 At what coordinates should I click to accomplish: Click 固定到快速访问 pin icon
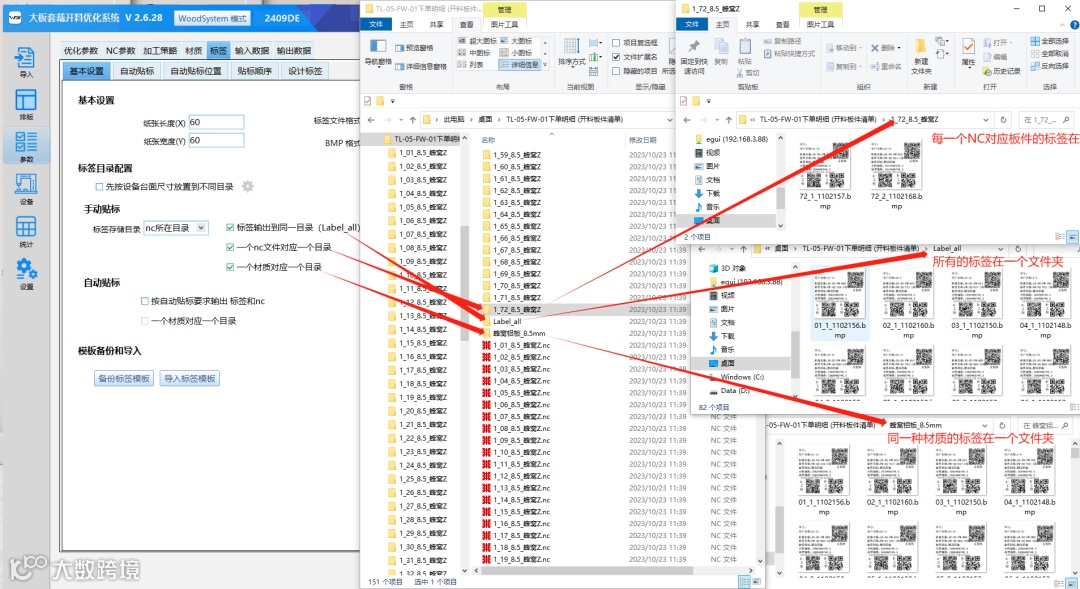[x=694, y=46]
